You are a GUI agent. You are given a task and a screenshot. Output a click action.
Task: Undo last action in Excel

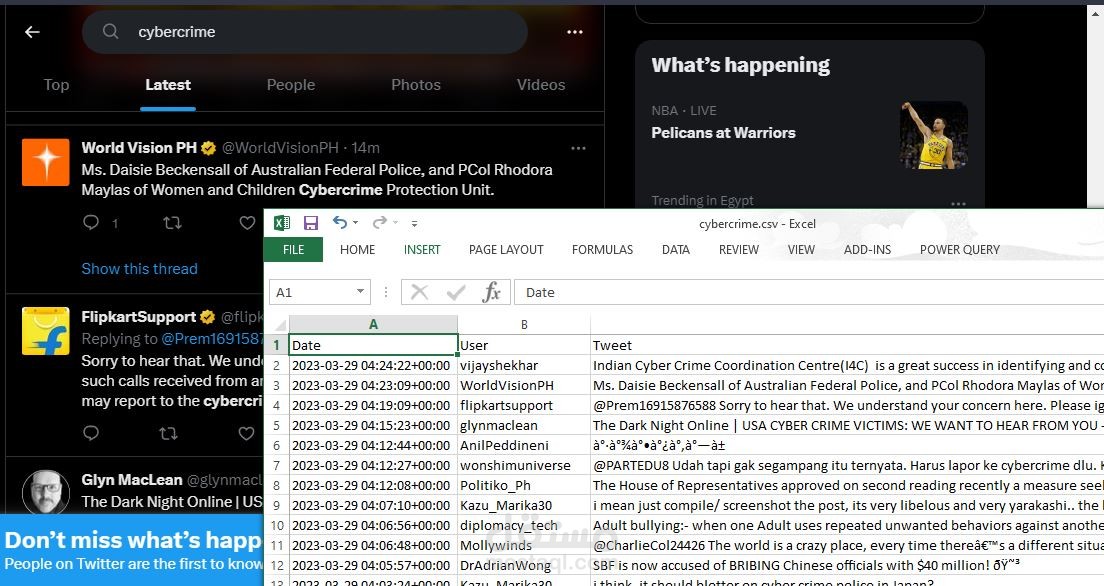pos(340,223)
